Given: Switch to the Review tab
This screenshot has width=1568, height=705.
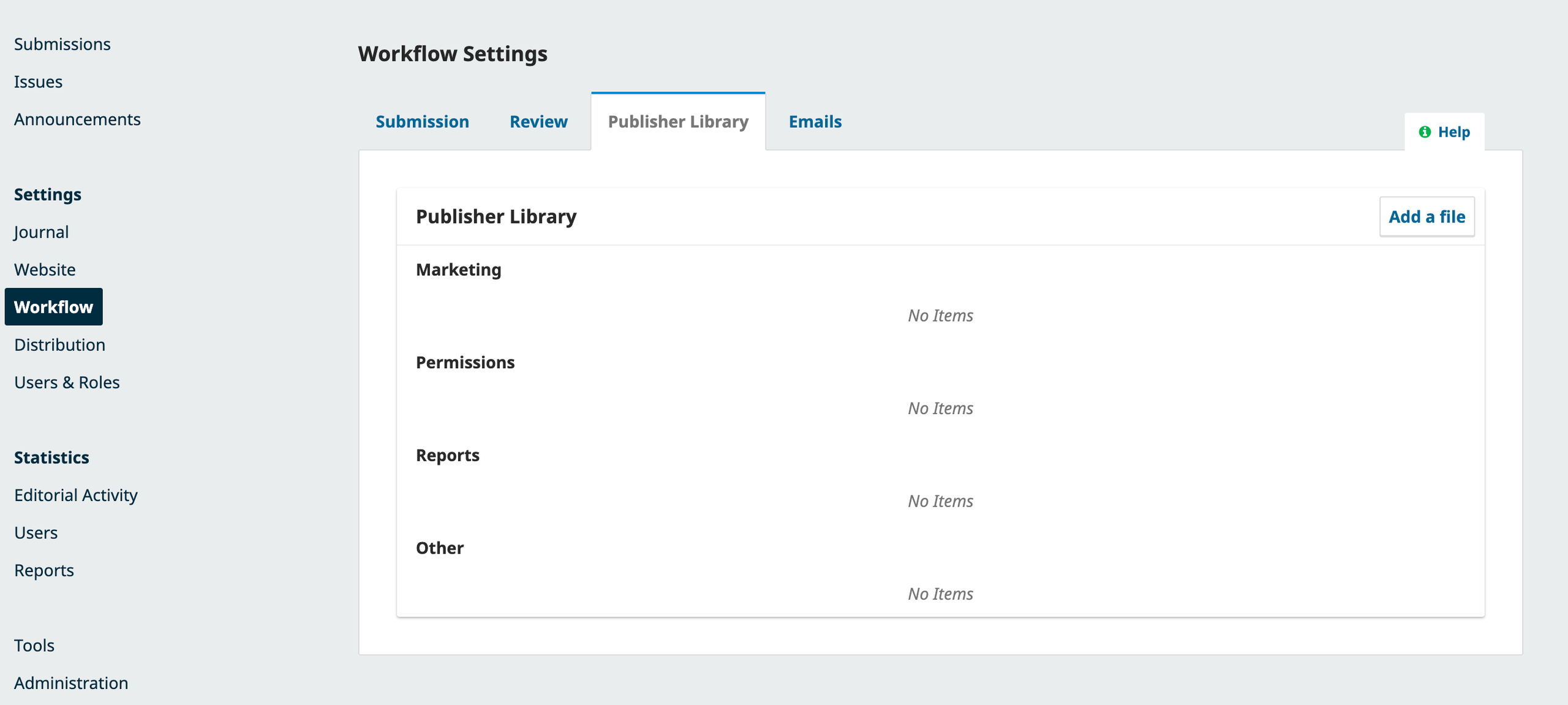Looking at the screenshot, I should (x=538, y=121).
